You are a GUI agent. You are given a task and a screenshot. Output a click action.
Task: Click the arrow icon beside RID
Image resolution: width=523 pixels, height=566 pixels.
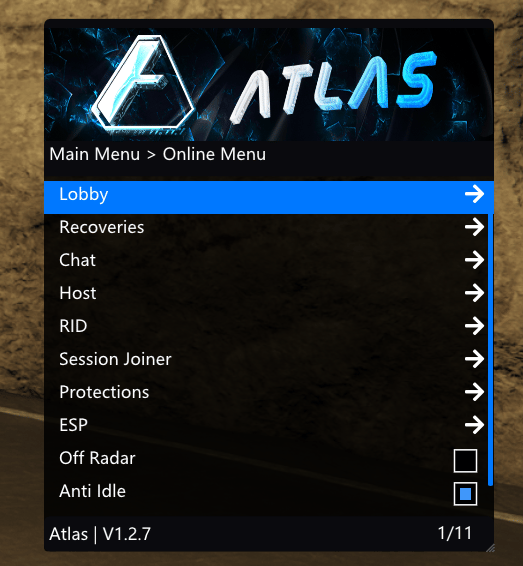pyautogui.click(x=474, y=326)
